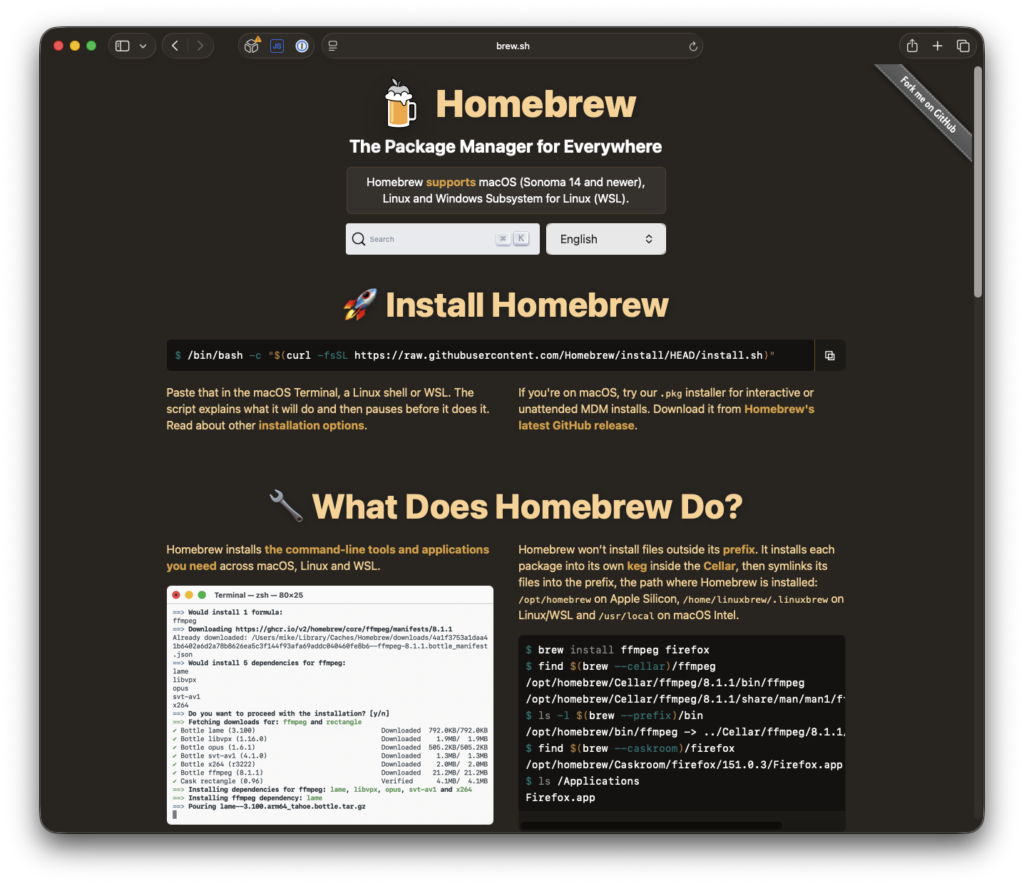The height and width of the screenshot is (886, 1024).
Task: Open the Share menu icon
Action: pyautogui.click(x=912, y=46)
